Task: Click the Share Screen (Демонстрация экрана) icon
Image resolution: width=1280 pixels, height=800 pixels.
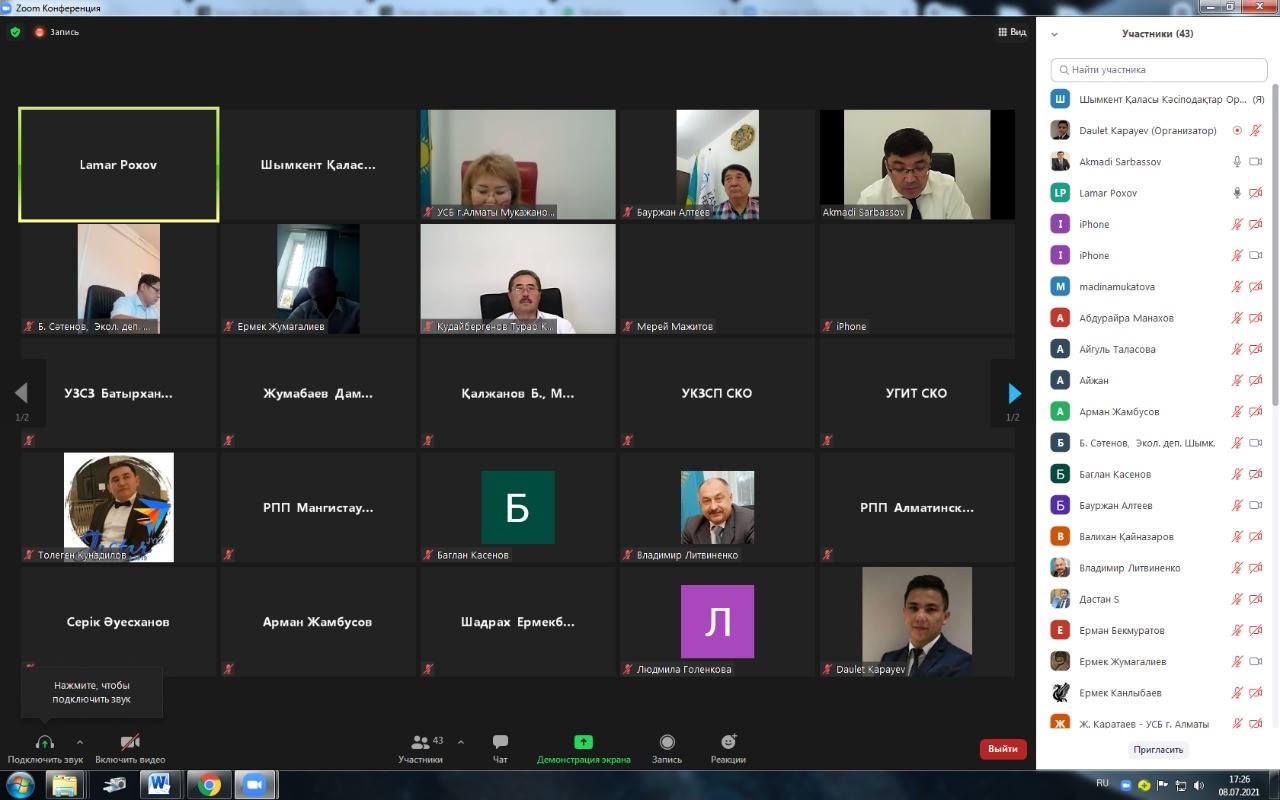Action: click(x=583, y=742)
